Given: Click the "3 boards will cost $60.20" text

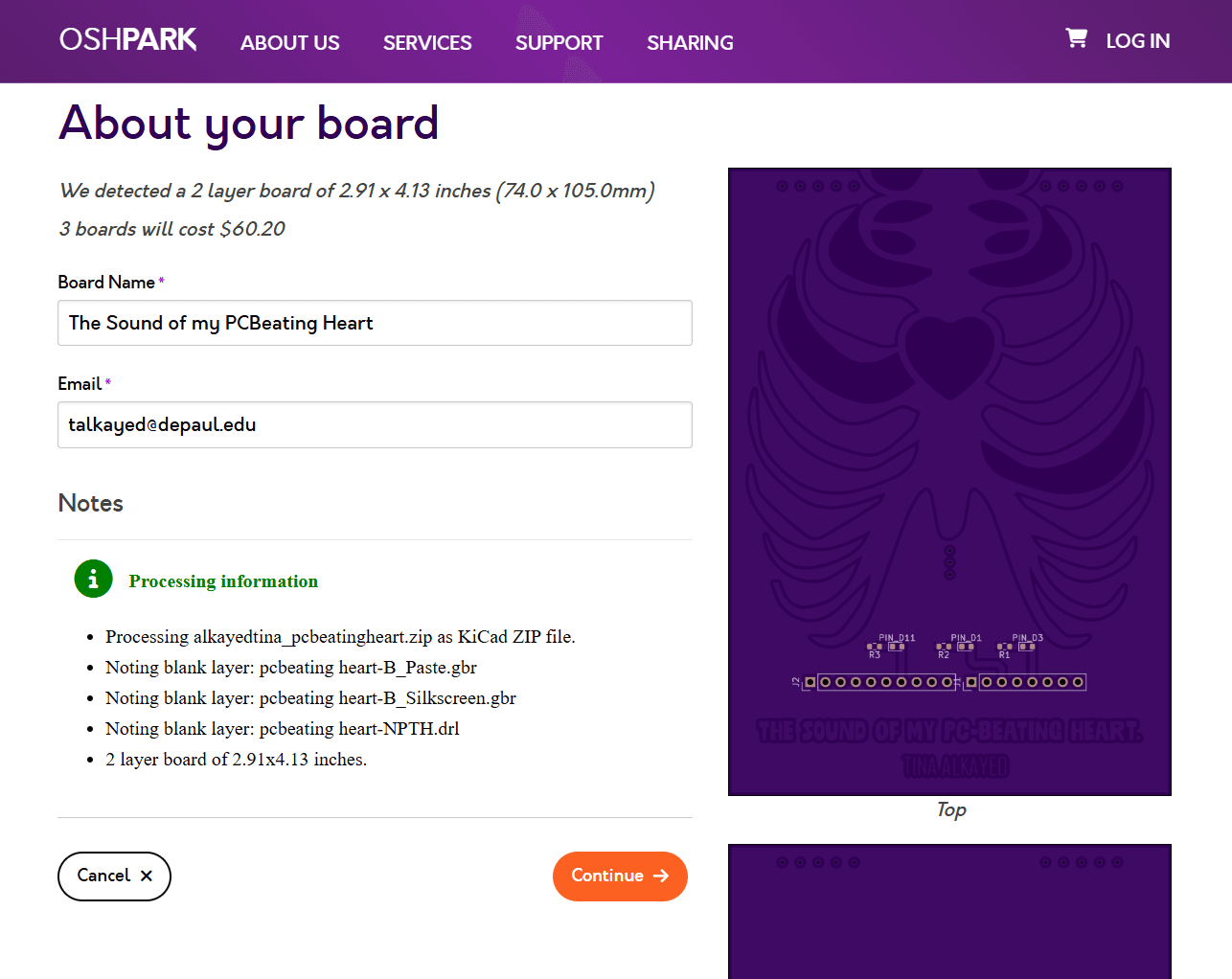Looking at the screenshot, I should click(x=172, y=229).
